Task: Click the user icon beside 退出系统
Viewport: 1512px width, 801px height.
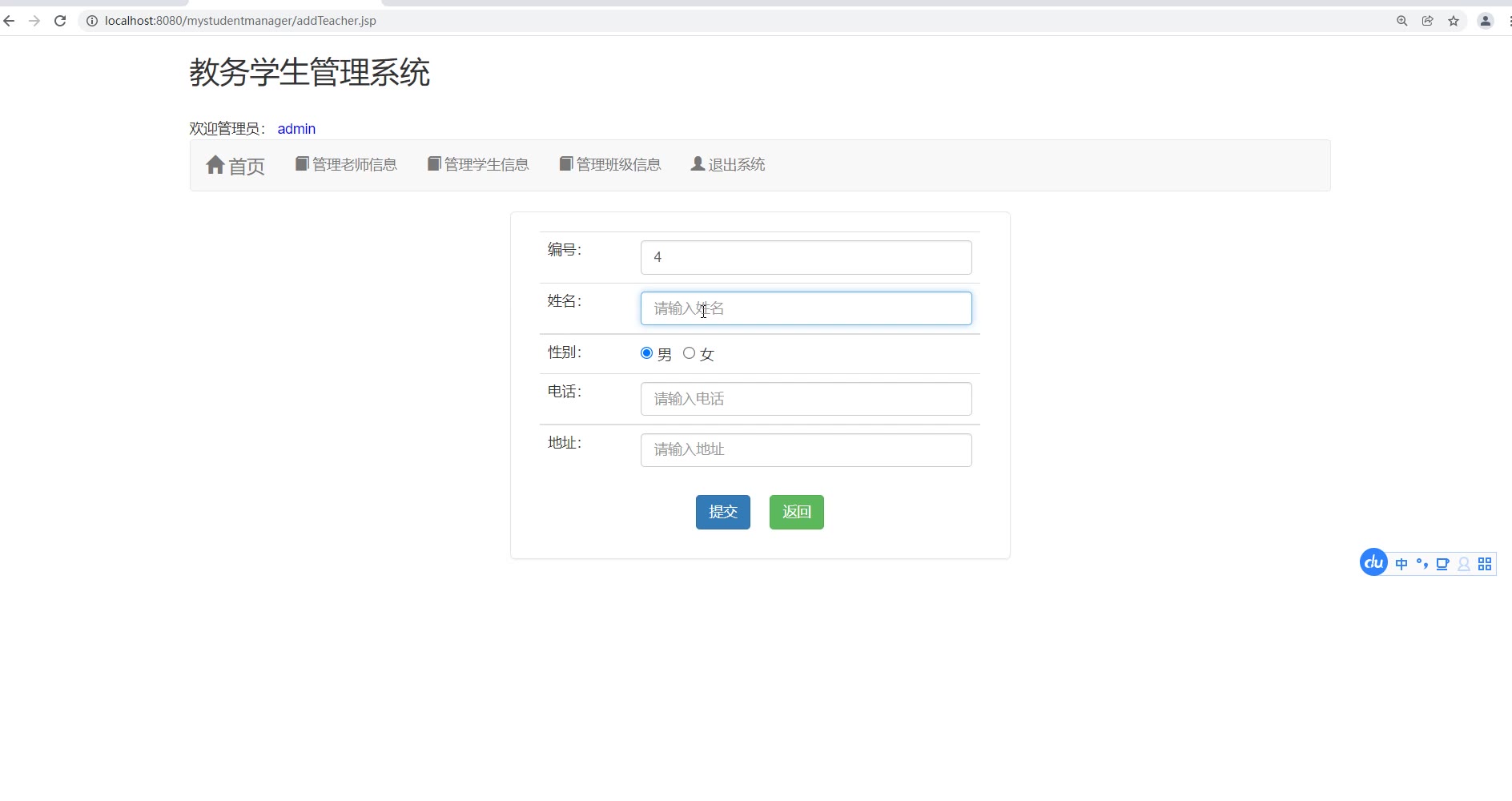Action: coord(698,163)
